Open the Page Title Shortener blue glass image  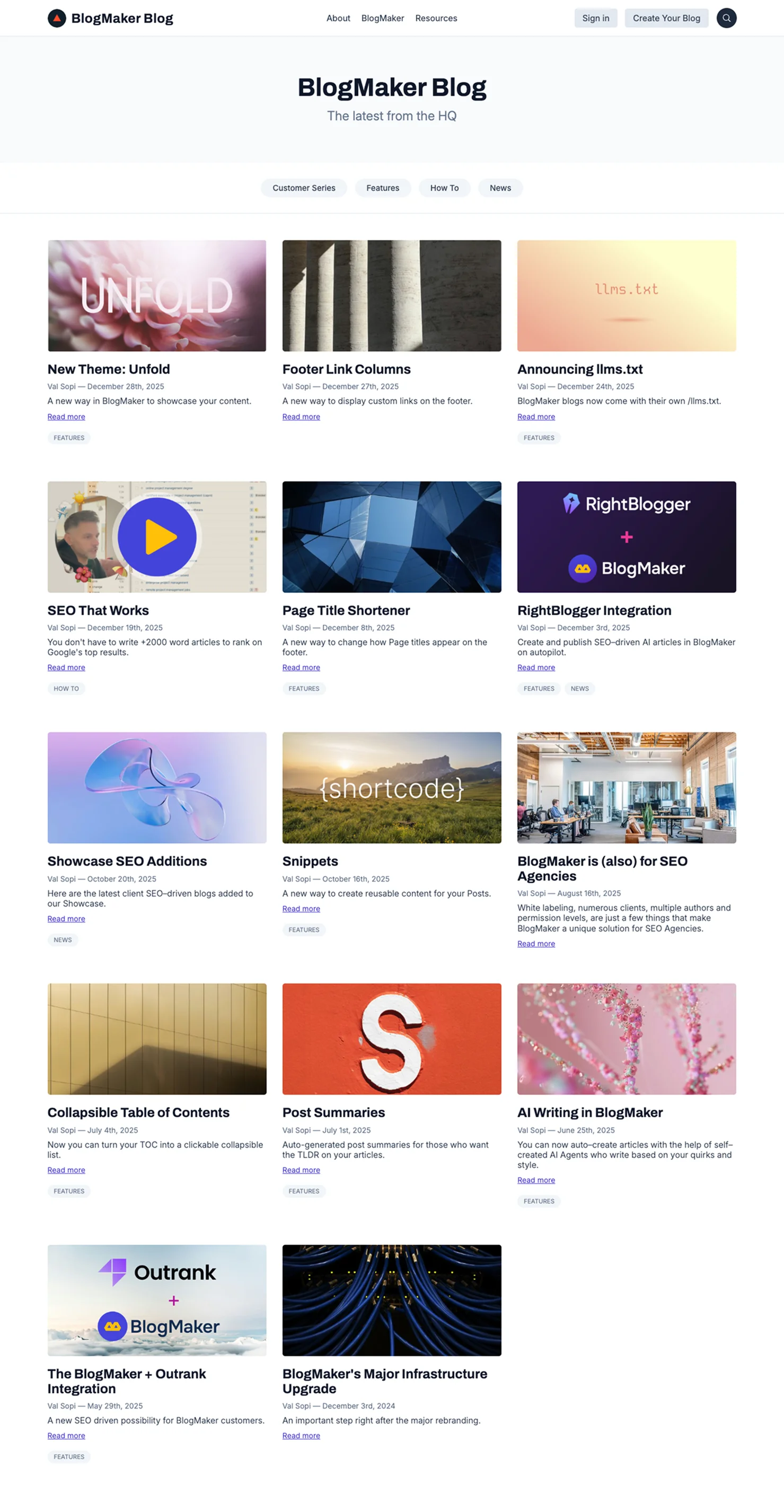[391, 537]
